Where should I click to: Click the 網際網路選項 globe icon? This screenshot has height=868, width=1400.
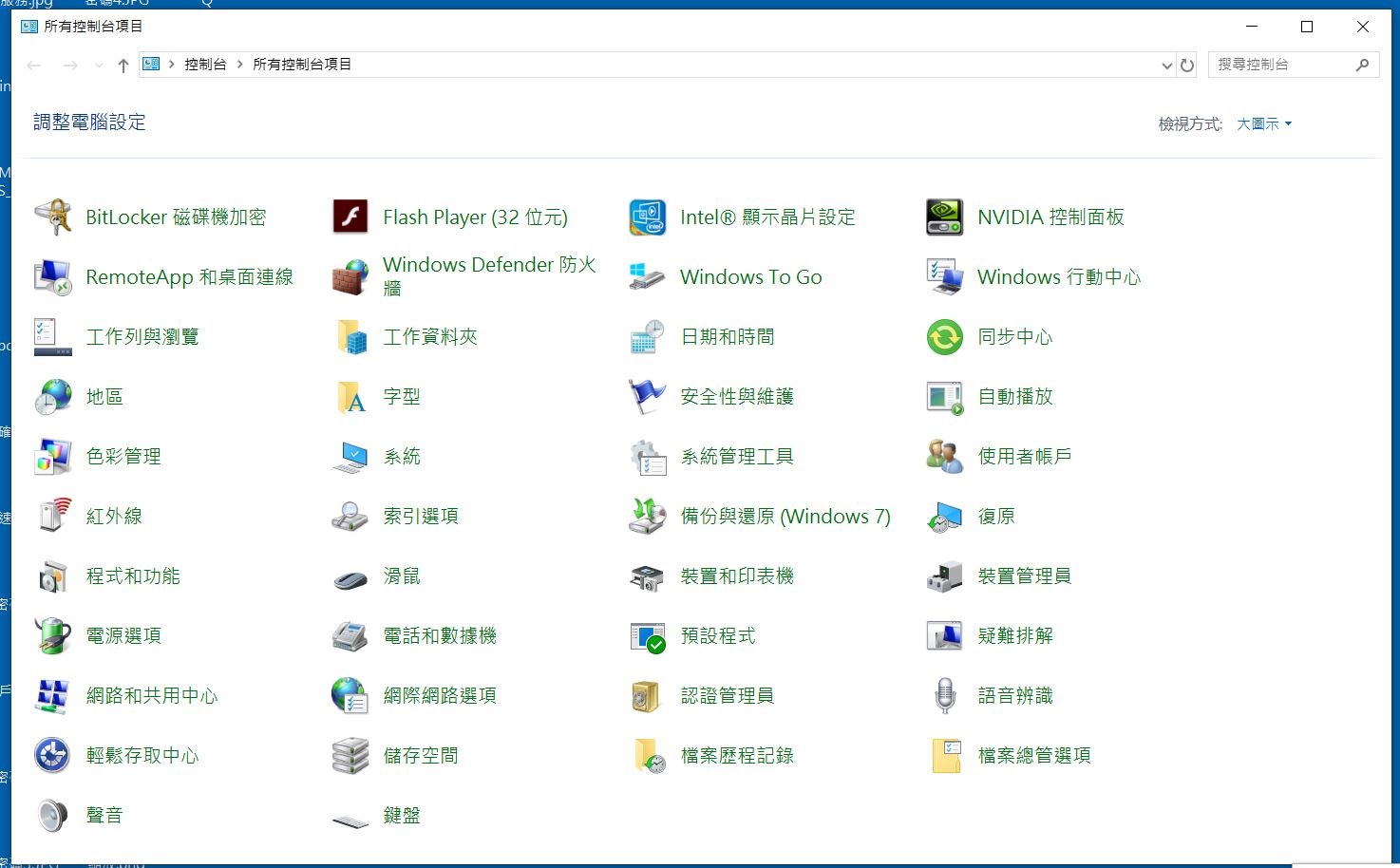[x=350, y=695]
